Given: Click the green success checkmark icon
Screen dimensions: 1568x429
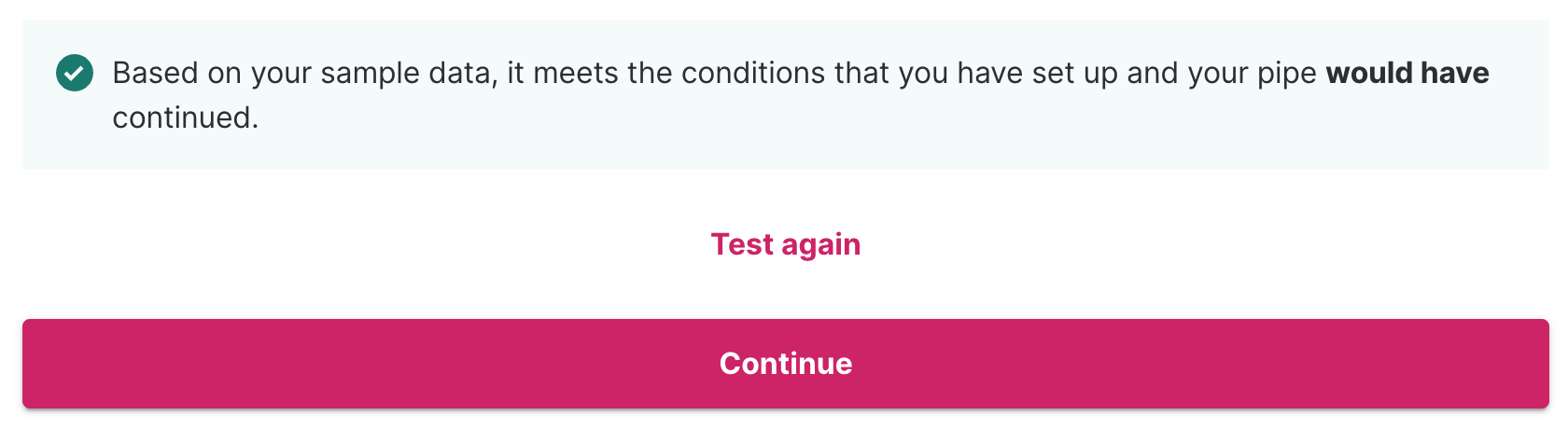Looking at the screenshot, I should tap(75, 73).
